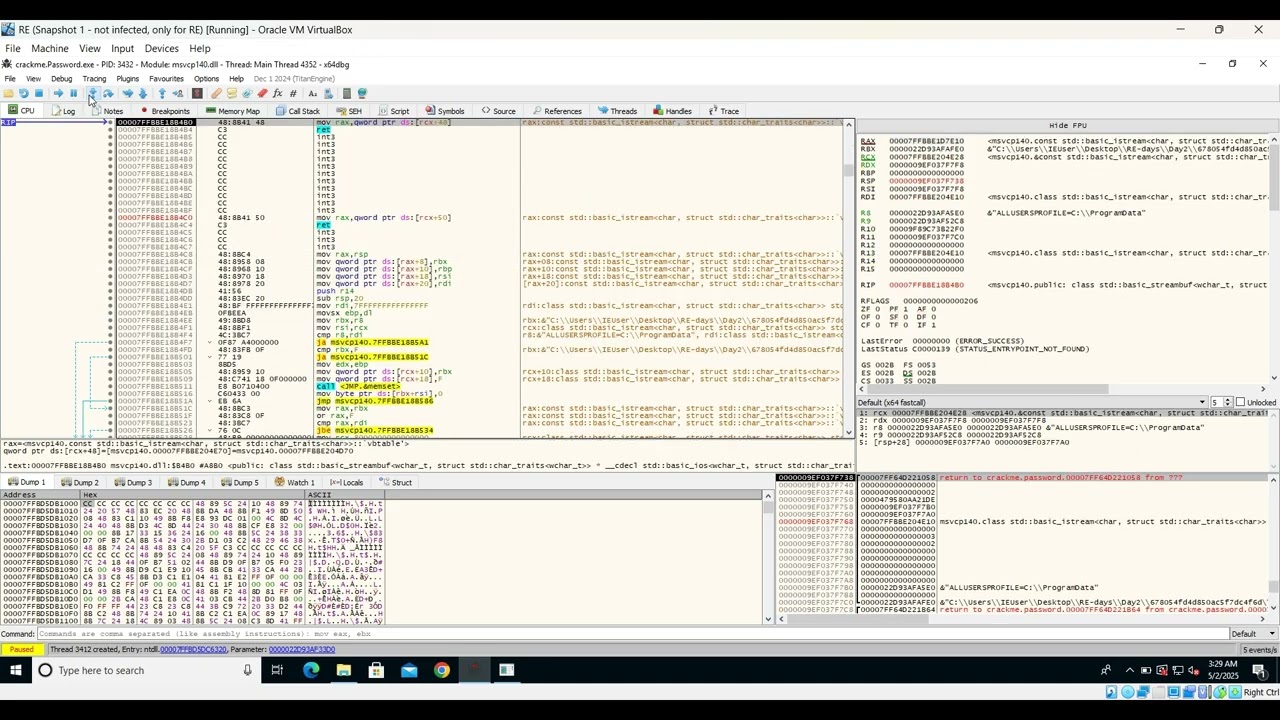Open Task View on the taskbar
This screenshot has width=1280, height=720.
pyautogui.click(x=277, y=670)
